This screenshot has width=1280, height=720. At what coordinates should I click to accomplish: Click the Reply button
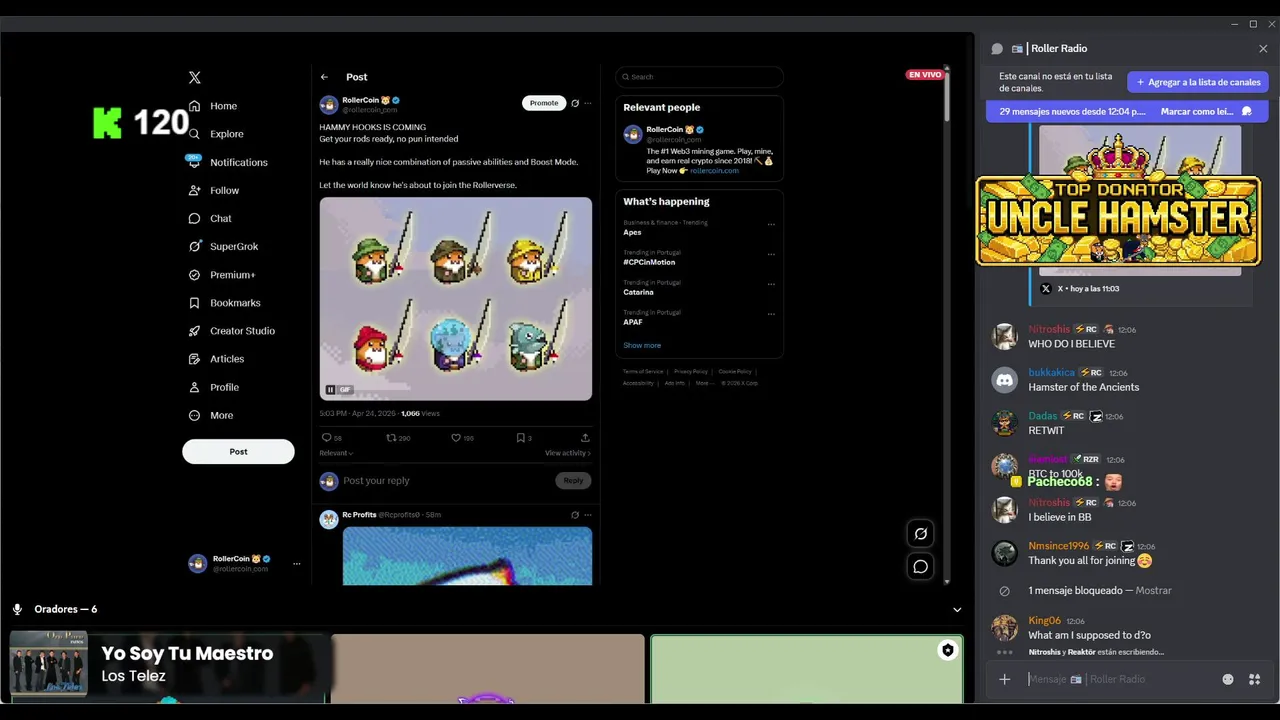(x=573, y=481)
